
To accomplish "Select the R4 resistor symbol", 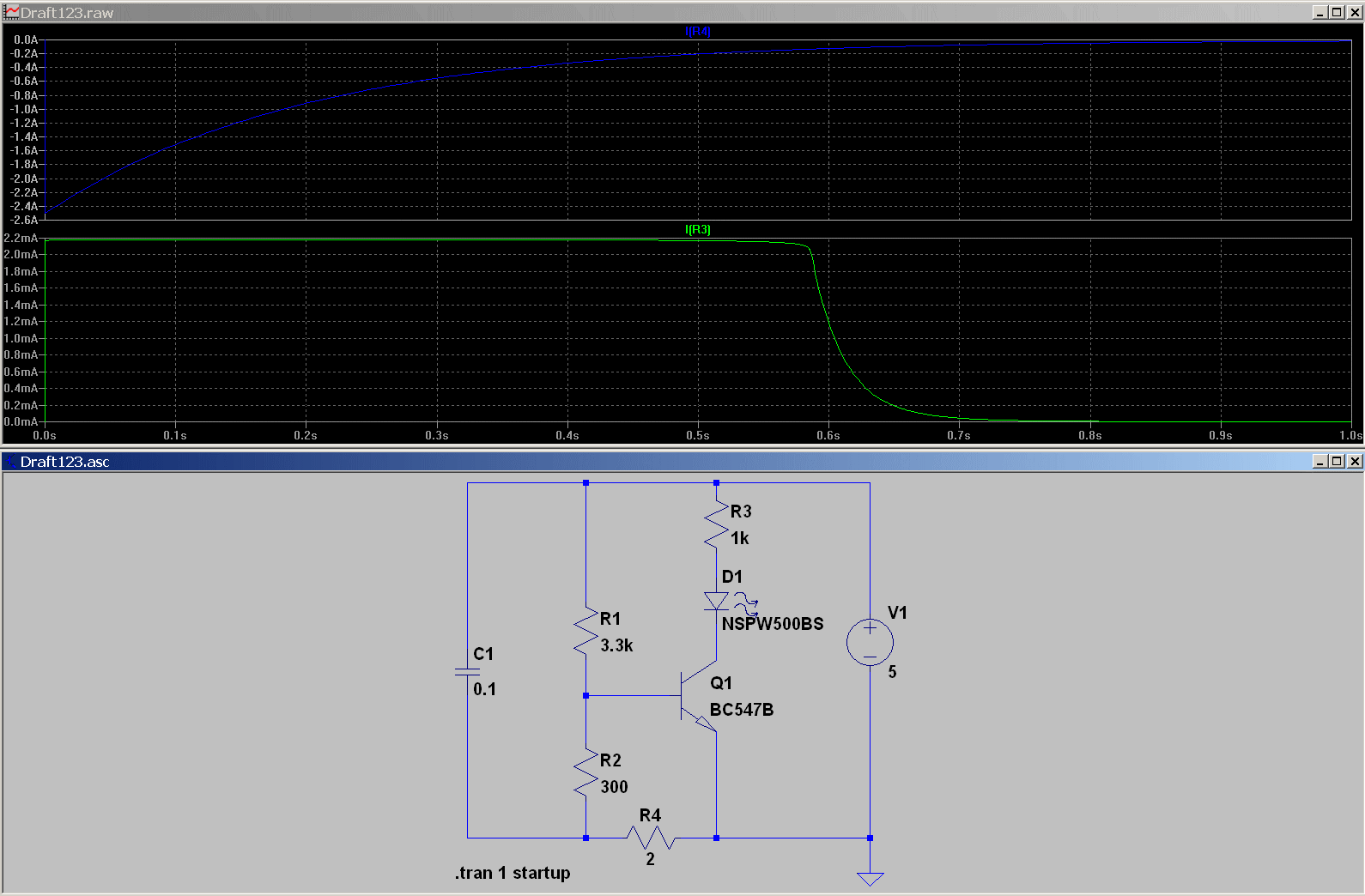I will pyautogui.click(x=651, y=838).
